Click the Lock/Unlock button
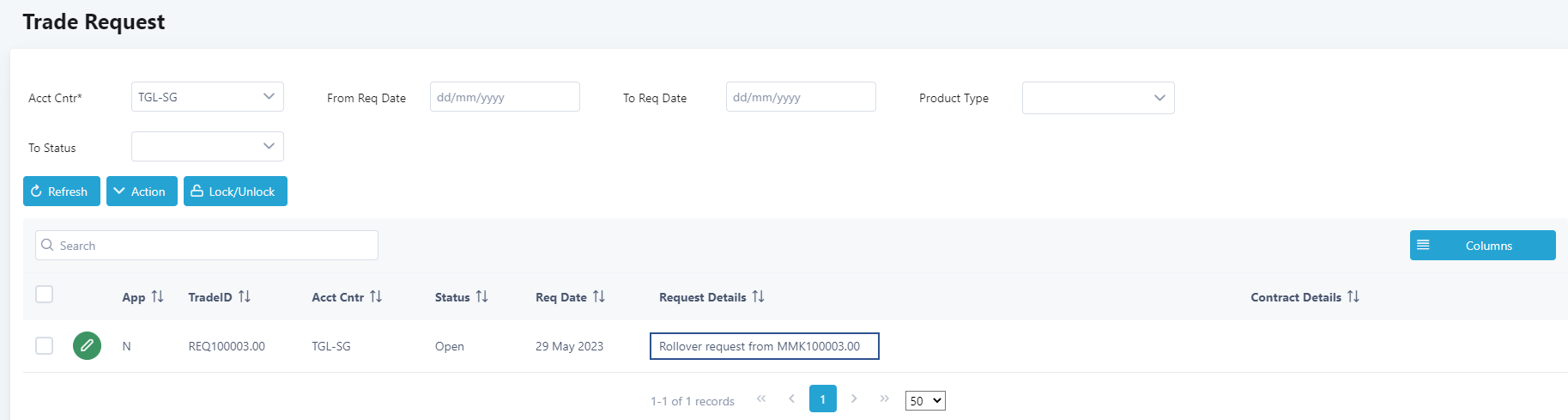Screen dimensions: 1568x420 (x=235, y=191)
